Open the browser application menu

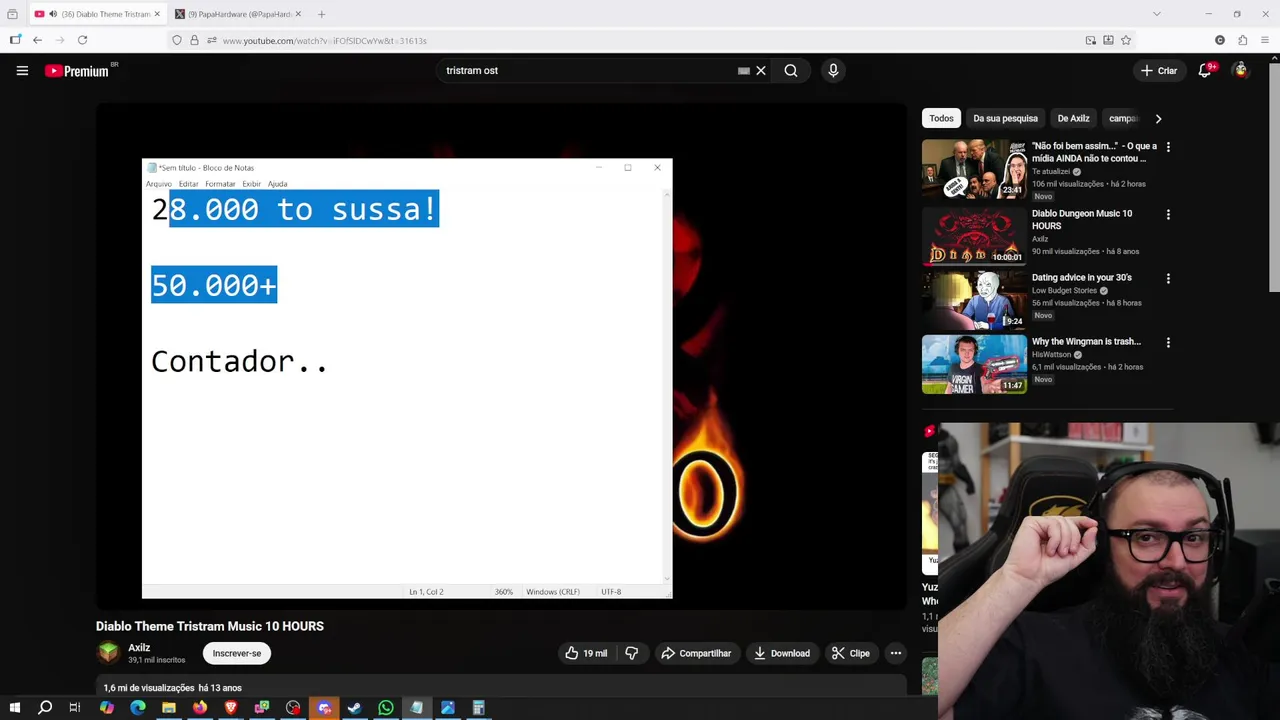click(1265, 40)
